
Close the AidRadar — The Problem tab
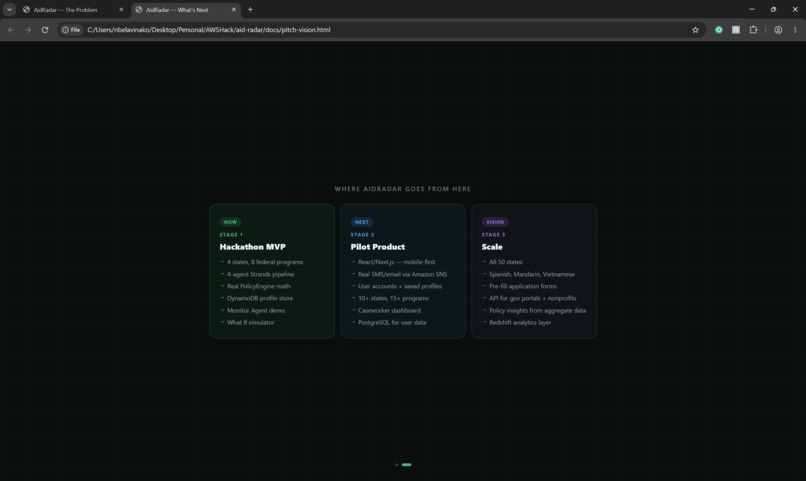(121, 9)
